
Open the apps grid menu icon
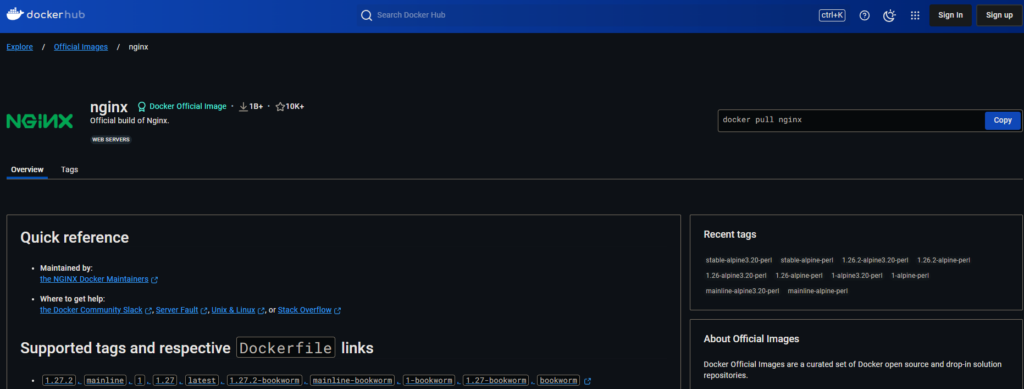point(915,16)
